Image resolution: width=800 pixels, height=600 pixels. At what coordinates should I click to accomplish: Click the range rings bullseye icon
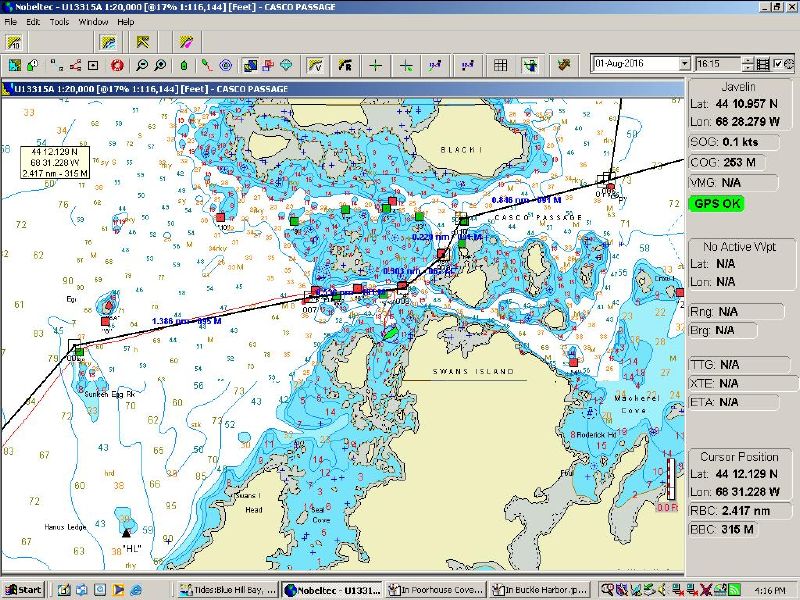pos(225,65)
